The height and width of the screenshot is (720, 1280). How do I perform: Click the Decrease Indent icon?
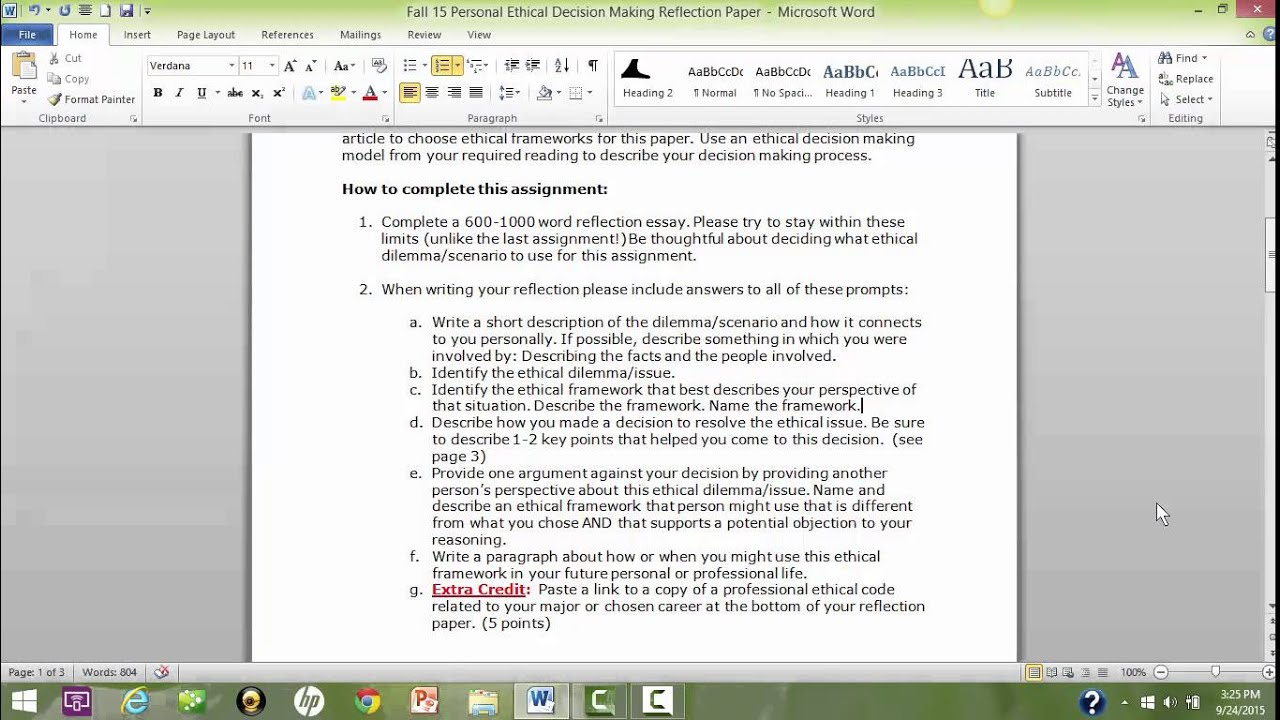click(512, 66)
